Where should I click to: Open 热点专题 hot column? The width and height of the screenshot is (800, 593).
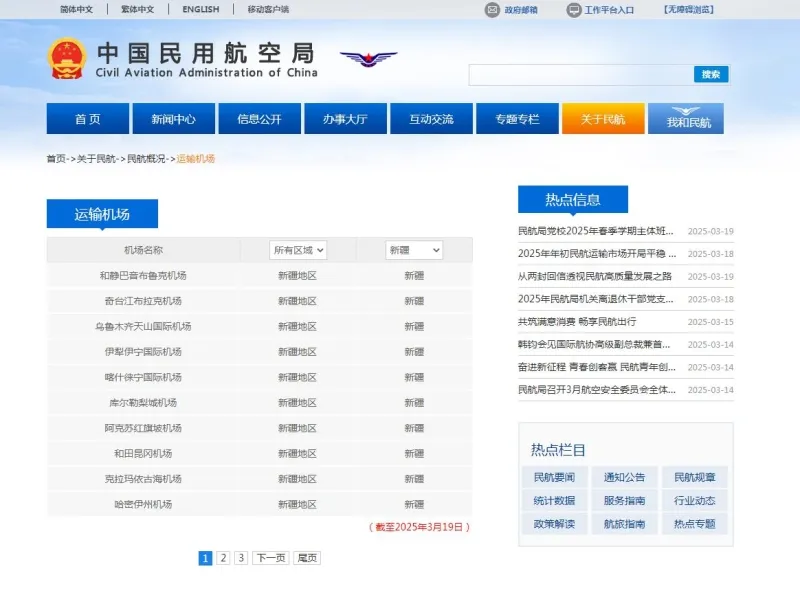click(695, 524)
